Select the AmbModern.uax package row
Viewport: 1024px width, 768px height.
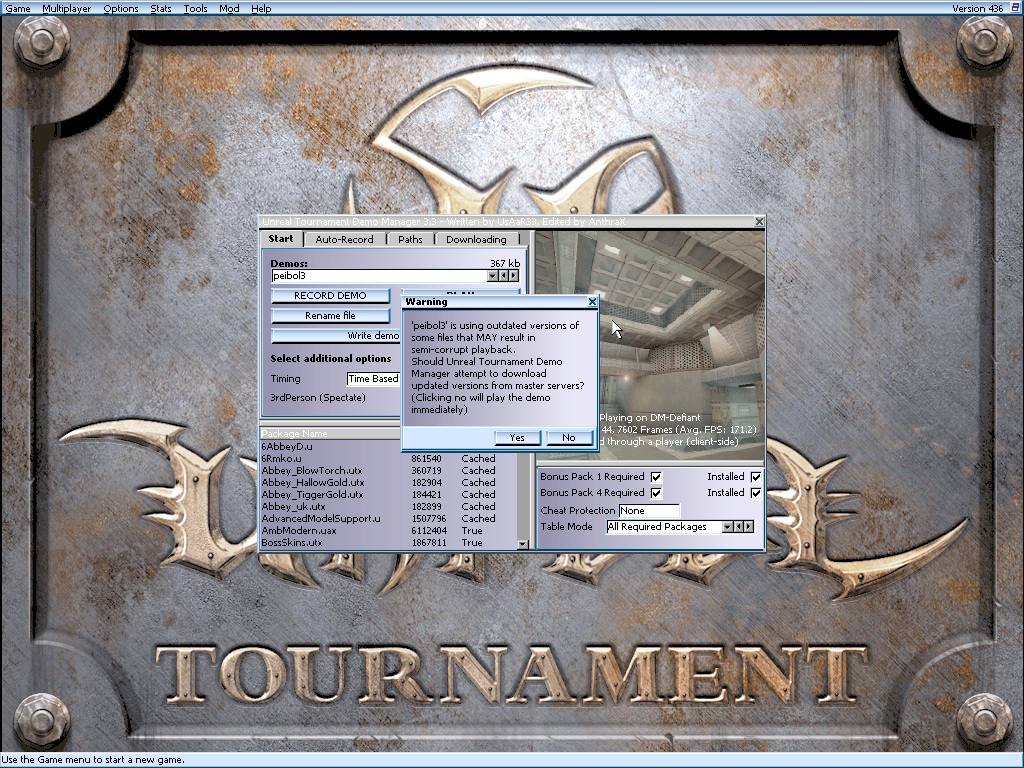389,531
